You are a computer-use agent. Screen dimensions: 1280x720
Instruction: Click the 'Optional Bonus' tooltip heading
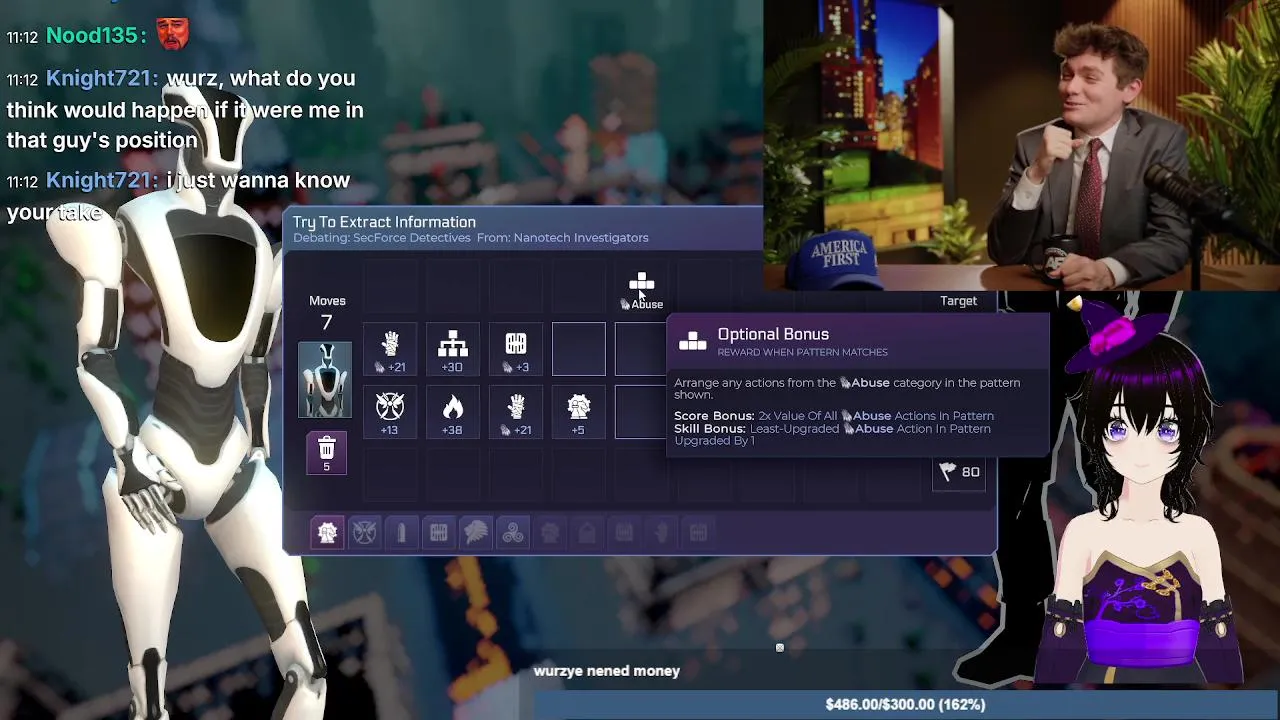click(773, 334)
